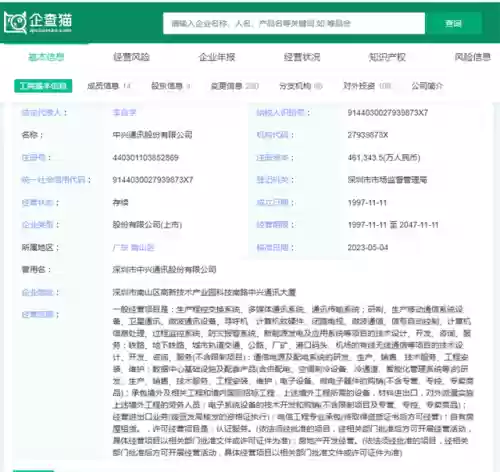The height and width of the screenshot is (472, 500).
Task: Open the 分支机构 sub-tab
Action: tap(301, 86)
